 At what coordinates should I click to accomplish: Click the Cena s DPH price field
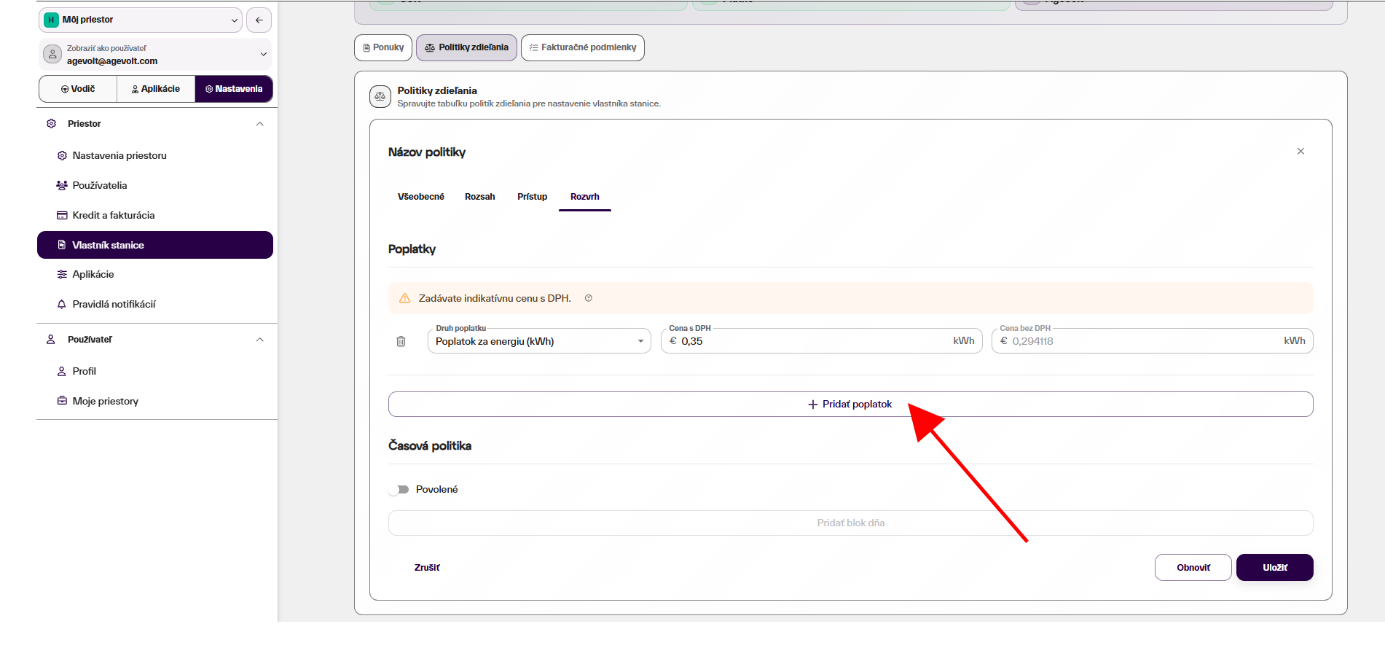(x=820, y=341)
